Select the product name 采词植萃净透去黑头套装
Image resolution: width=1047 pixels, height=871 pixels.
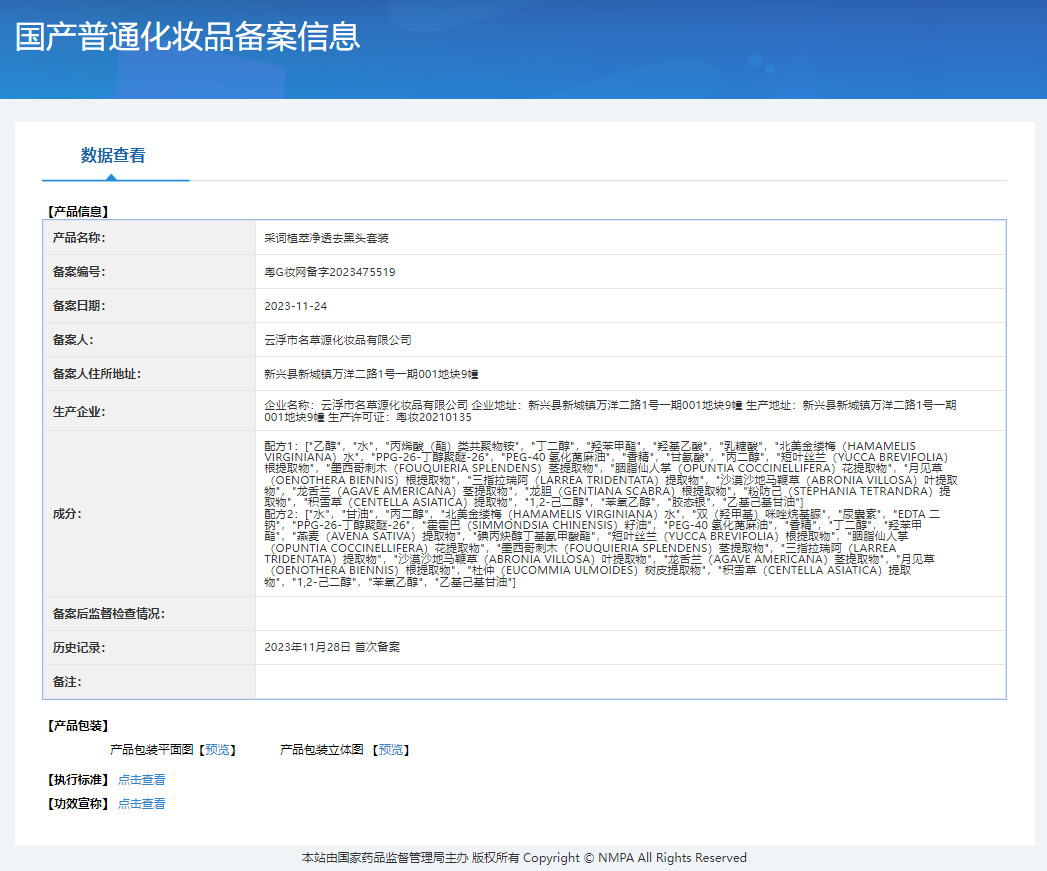326,238
